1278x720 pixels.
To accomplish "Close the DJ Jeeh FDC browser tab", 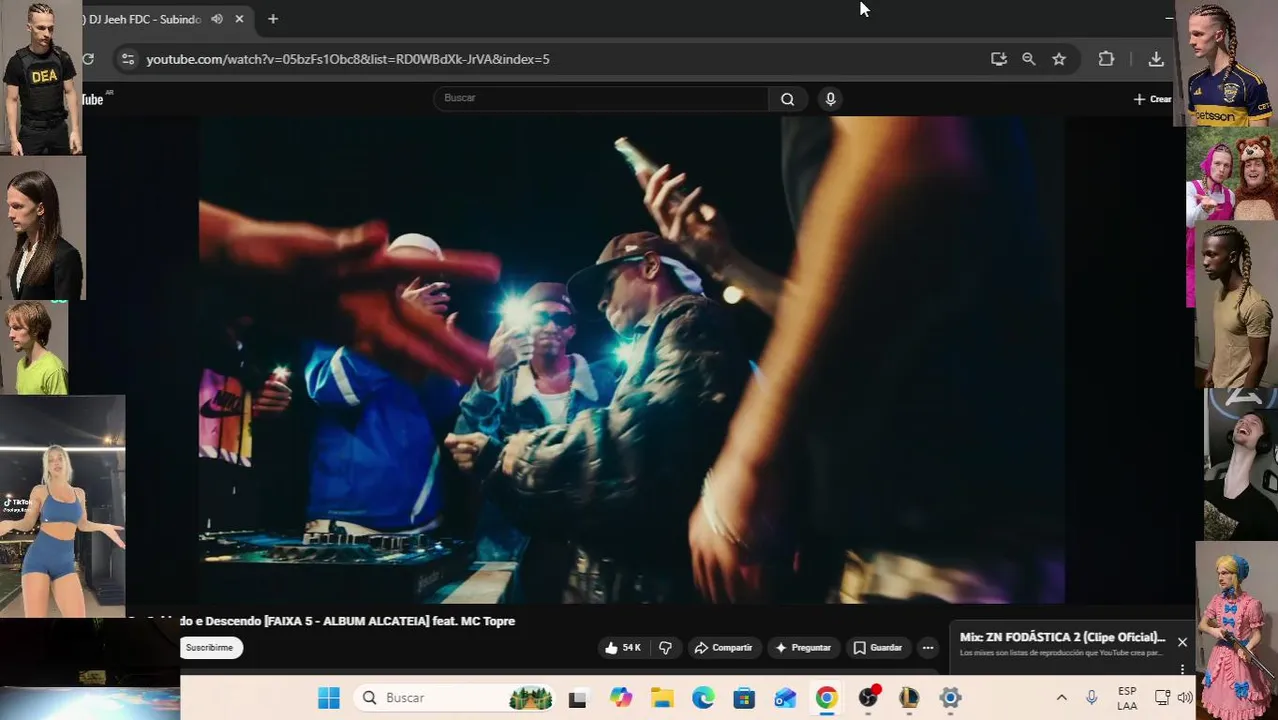I will click(239, 19).
